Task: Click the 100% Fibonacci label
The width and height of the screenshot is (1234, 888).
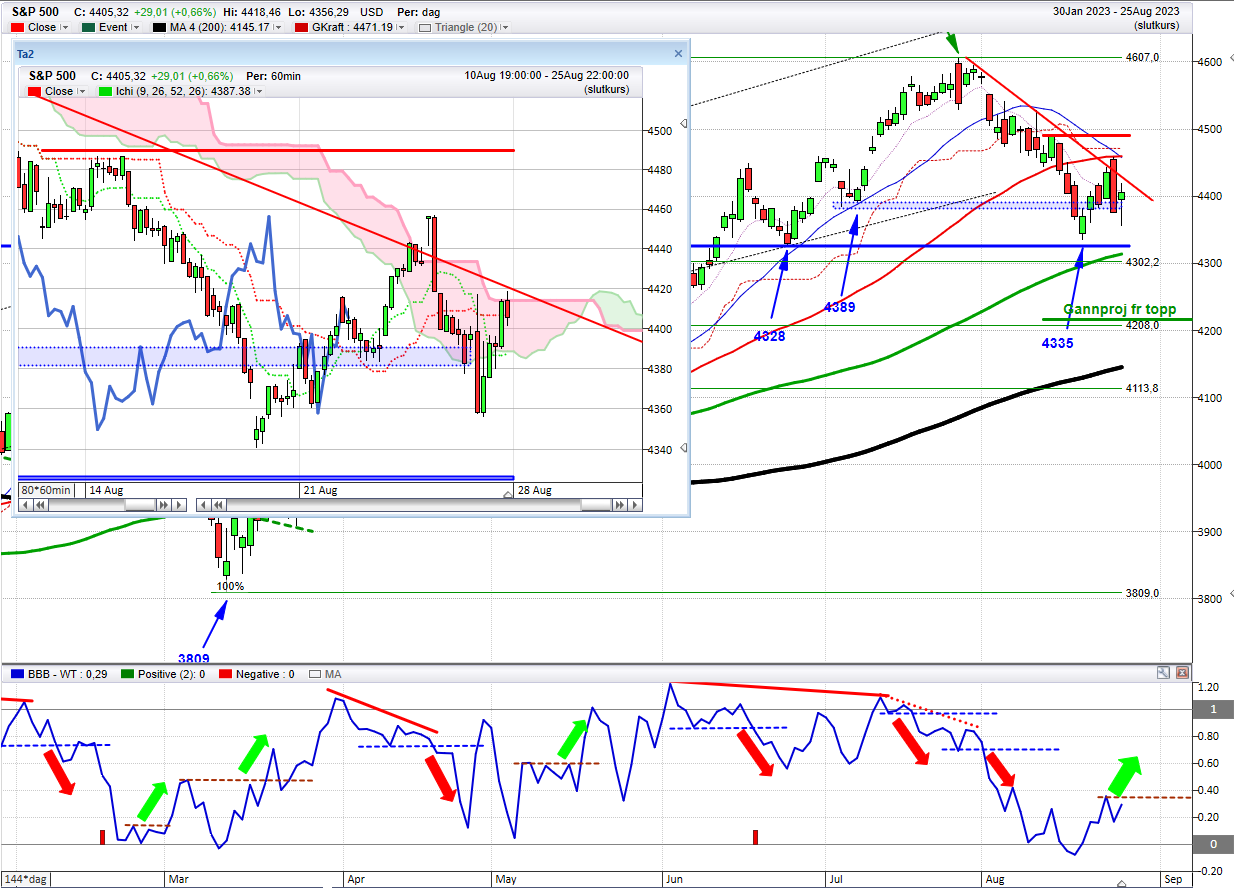Action: (x=231, y=586)
